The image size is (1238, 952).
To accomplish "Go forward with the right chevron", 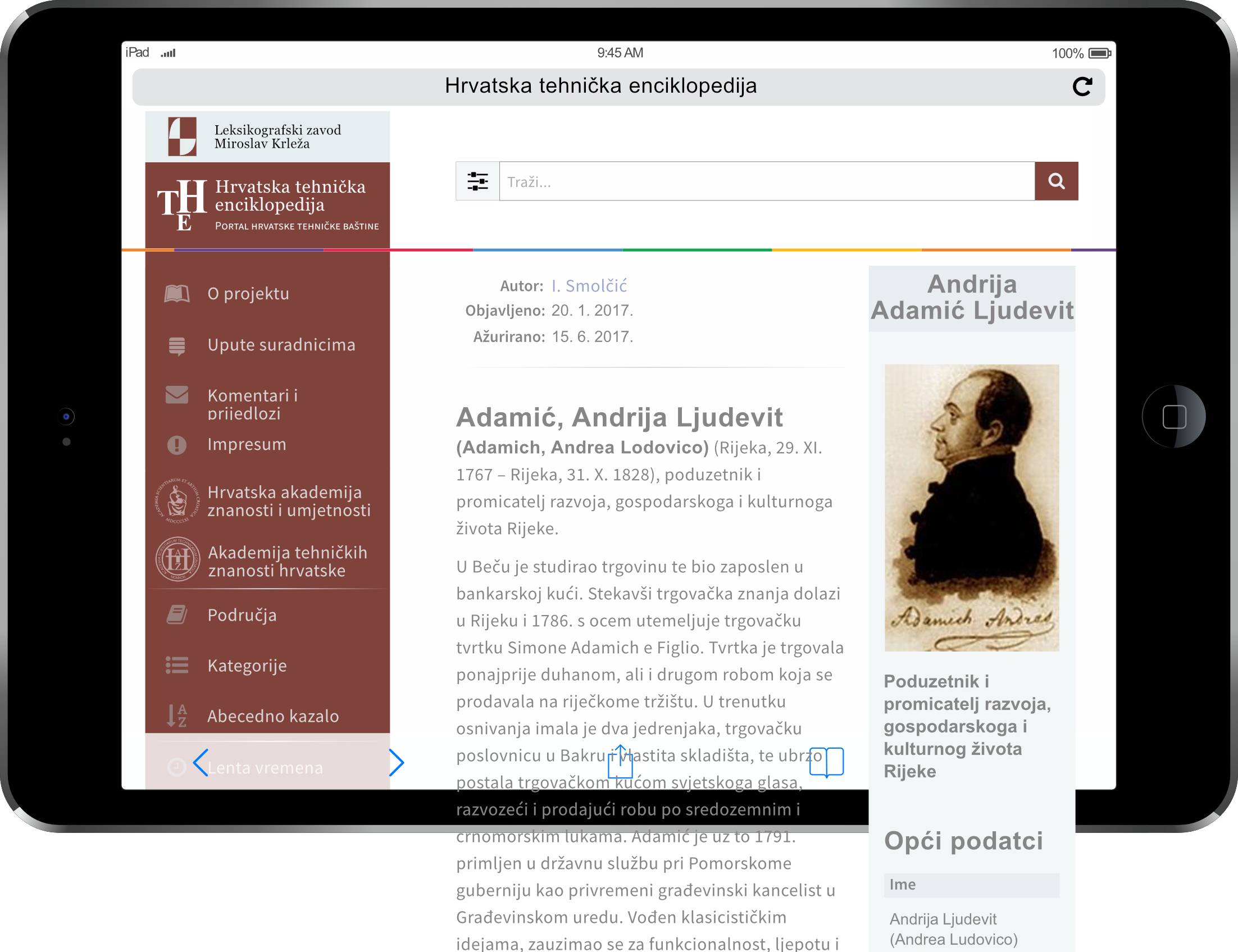I will [x=397, y=762].
